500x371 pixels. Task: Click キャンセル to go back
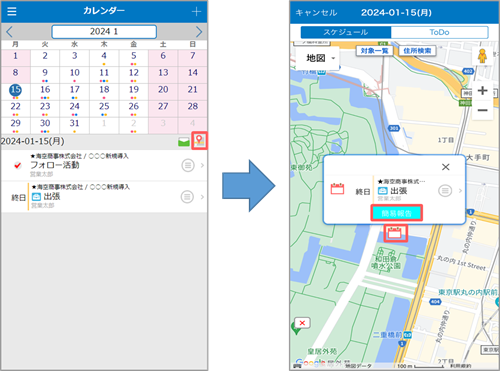[x=316, y=13]
